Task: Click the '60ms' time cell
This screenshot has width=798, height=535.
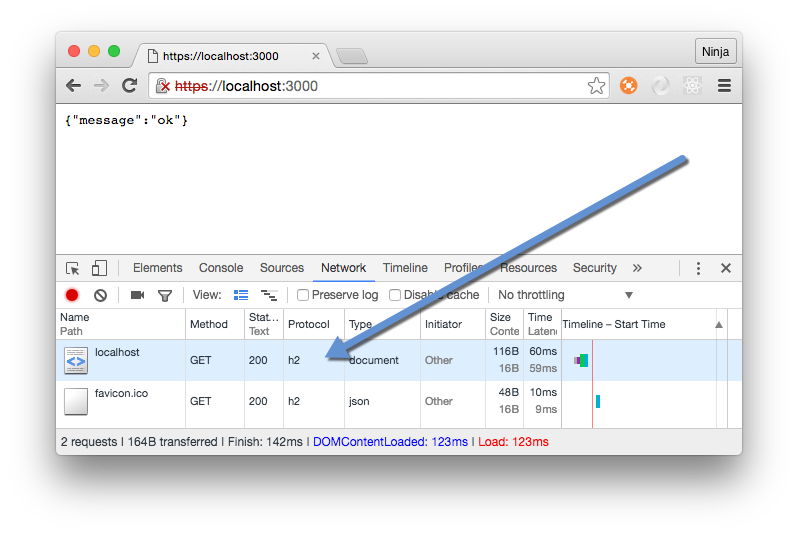Action: pos(543,351)
